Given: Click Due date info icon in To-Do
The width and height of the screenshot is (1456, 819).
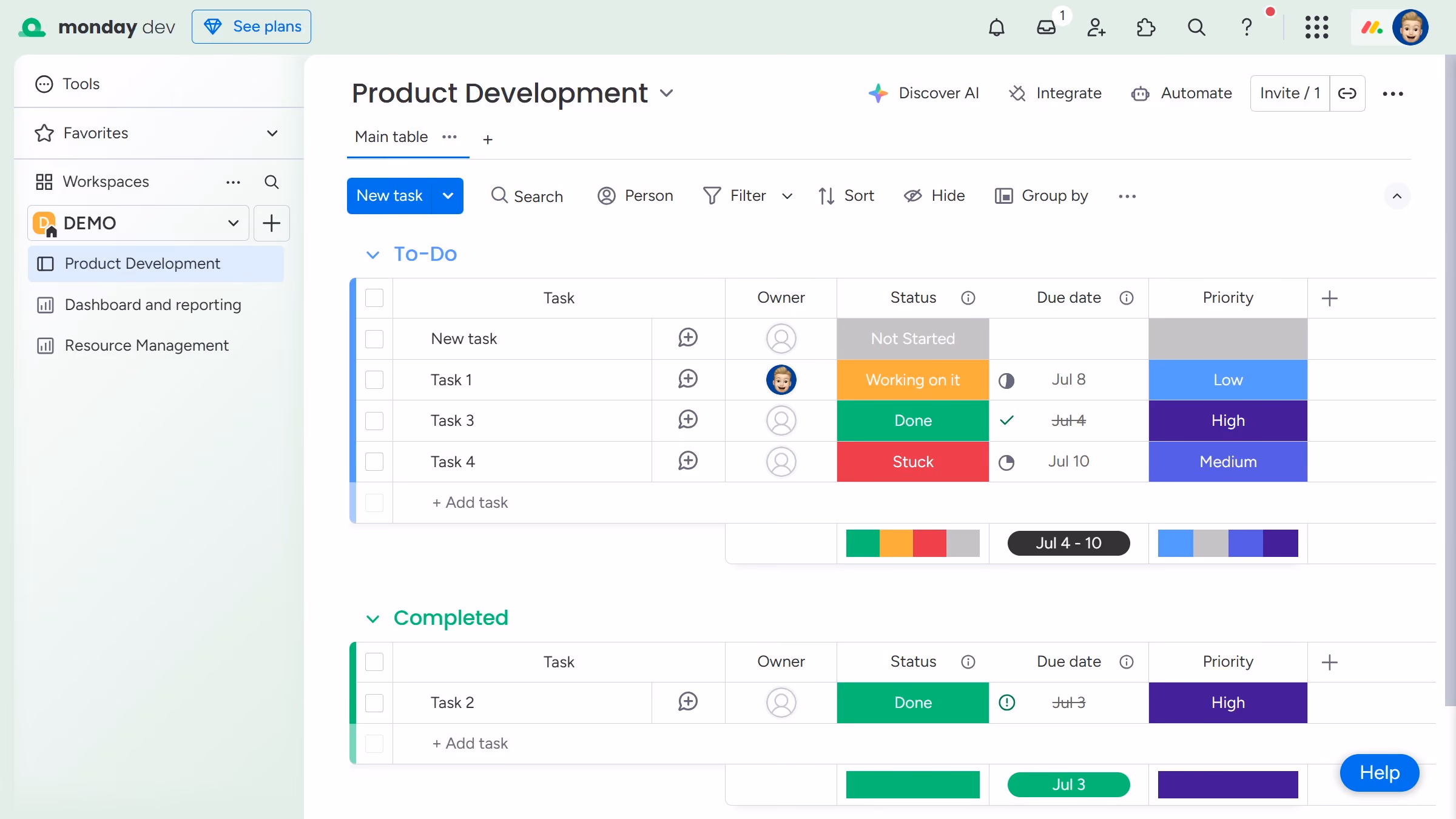Looking at the screenshot, I should coord(1127,298).
